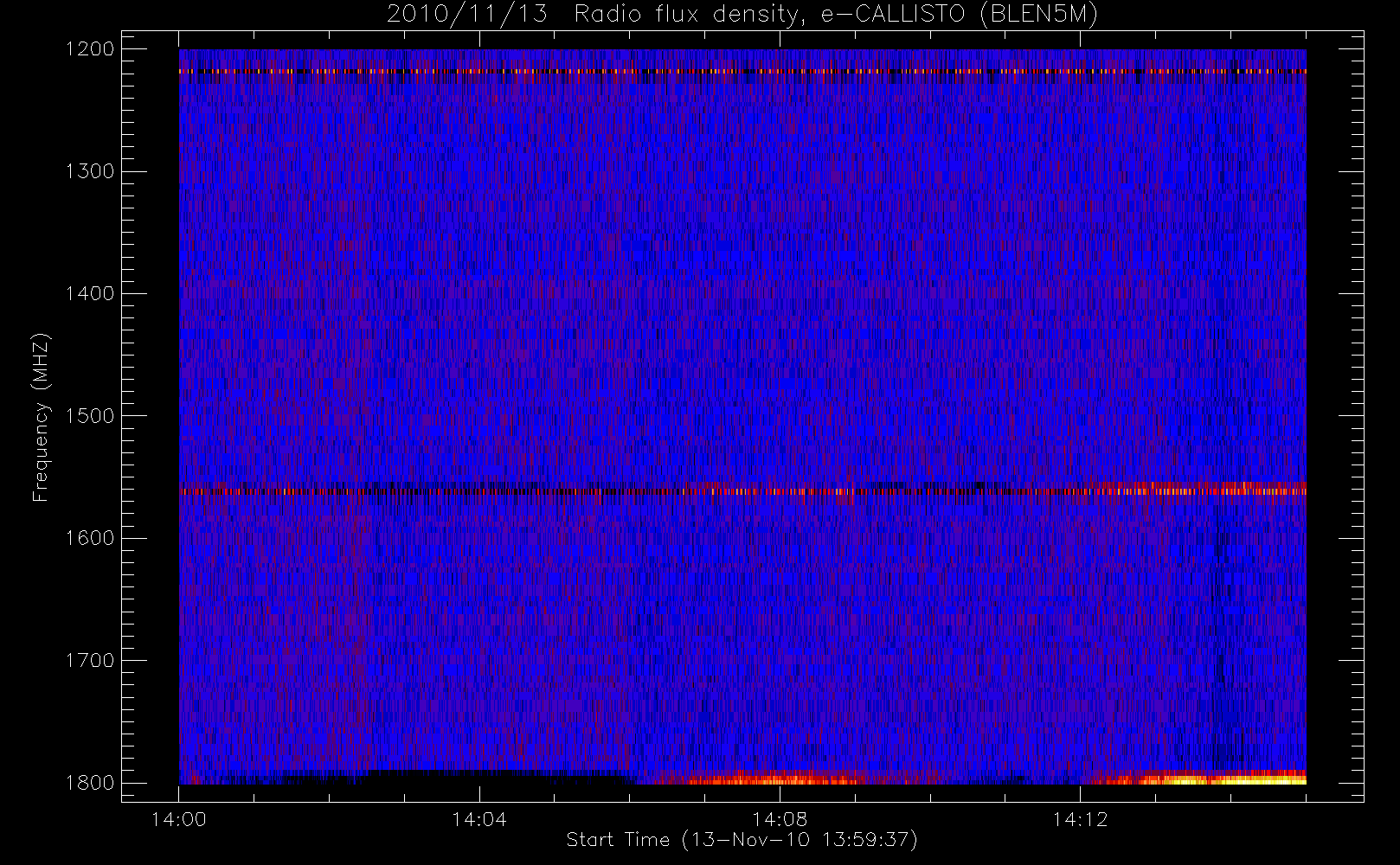Click the horizontal interference line near 1560 MHz

click(x=742, y=491)
